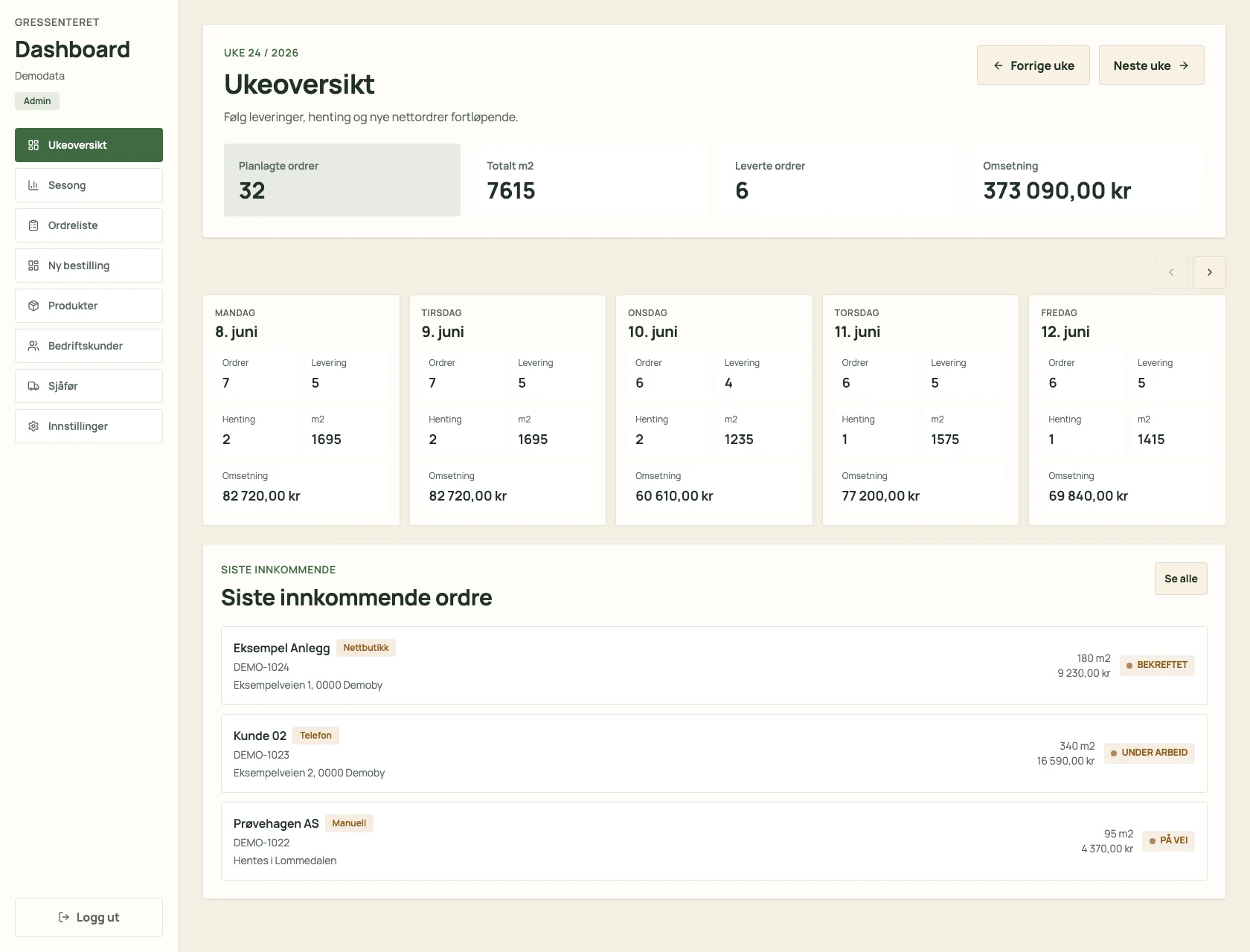Viewport: 1250px width, 952px height.
Task: Click the PÅ VEI status badge
Action: (1168, 840)
